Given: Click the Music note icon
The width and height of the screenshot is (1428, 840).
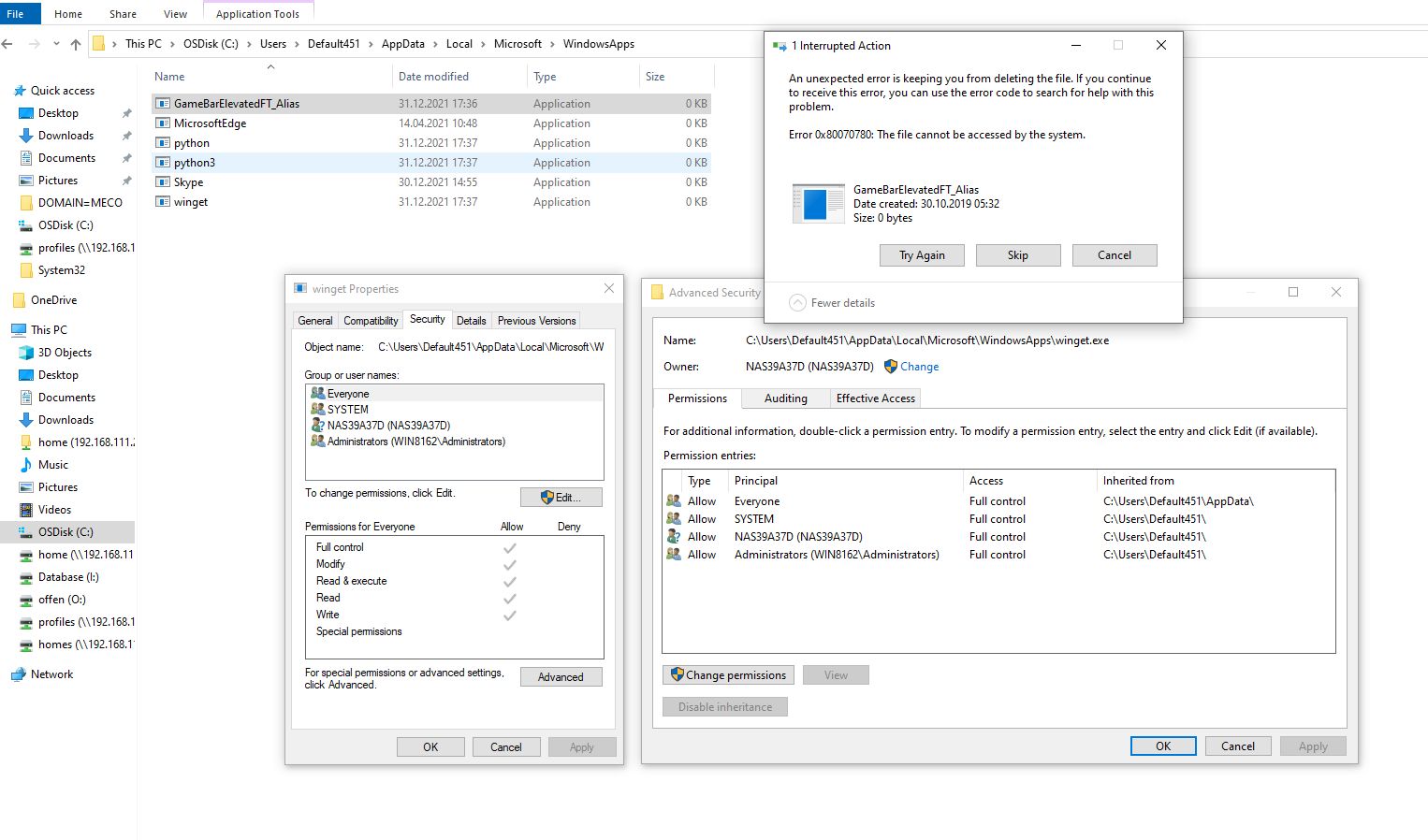Looking at the screenshot, I should (x=26, y=465).
